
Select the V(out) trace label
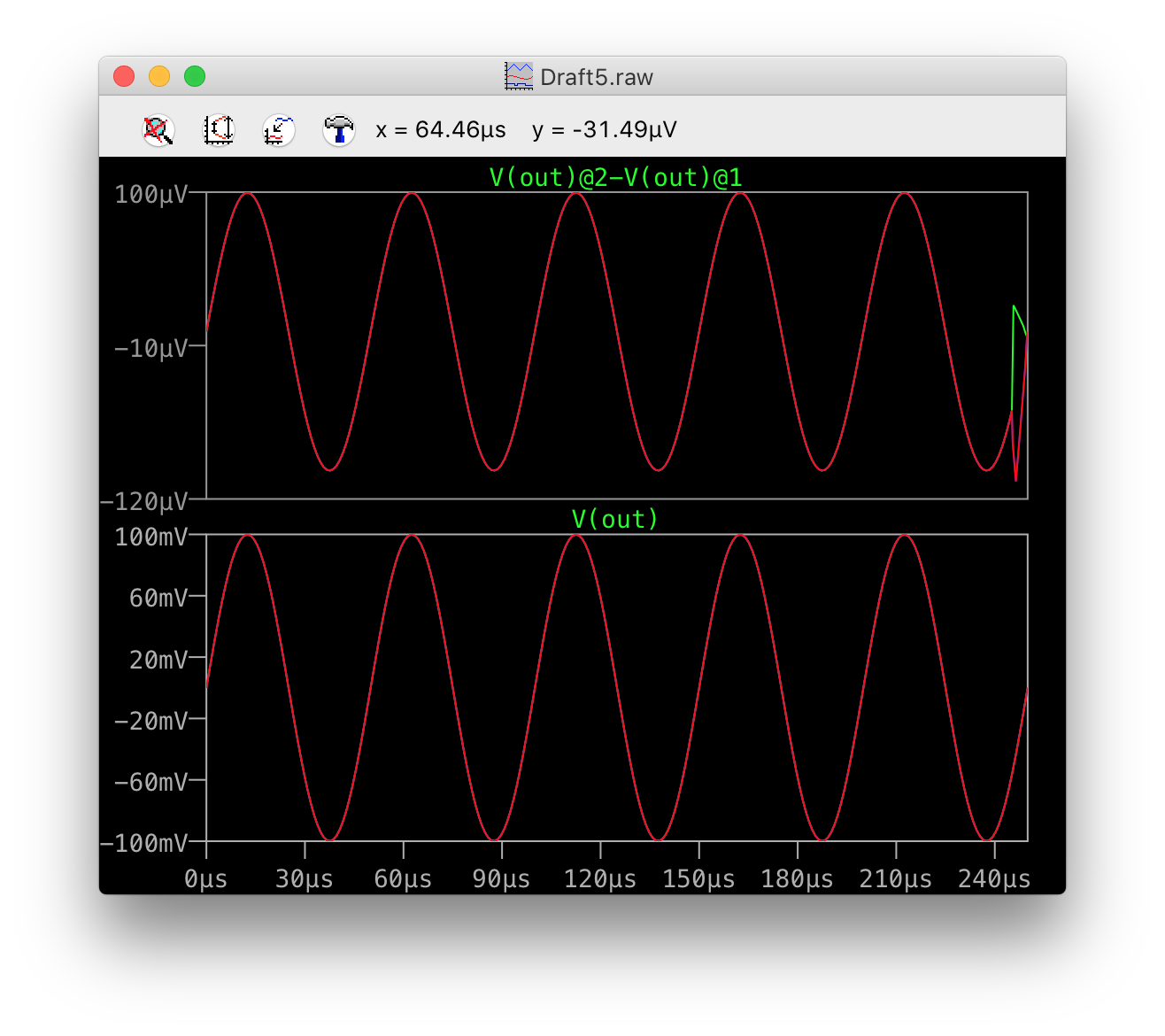pos(615,519)
